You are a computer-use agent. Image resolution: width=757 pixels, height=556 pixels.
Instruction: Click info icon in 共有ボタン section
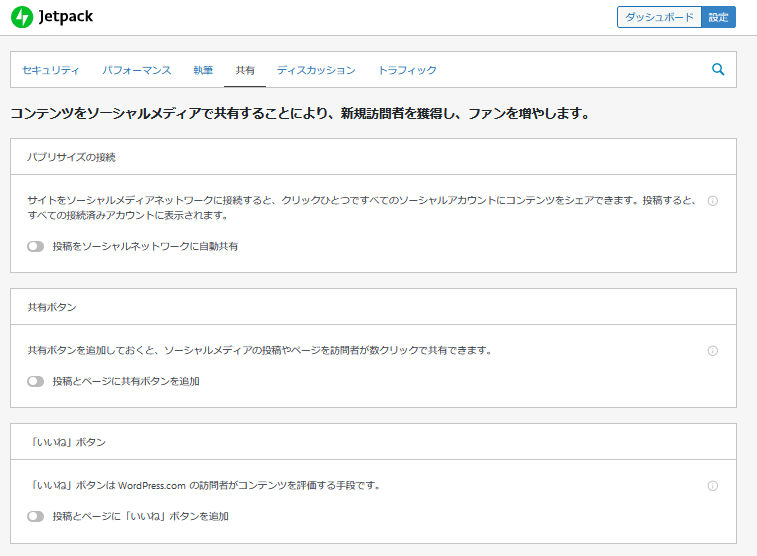pyautogui.click(x=712, y=351)
